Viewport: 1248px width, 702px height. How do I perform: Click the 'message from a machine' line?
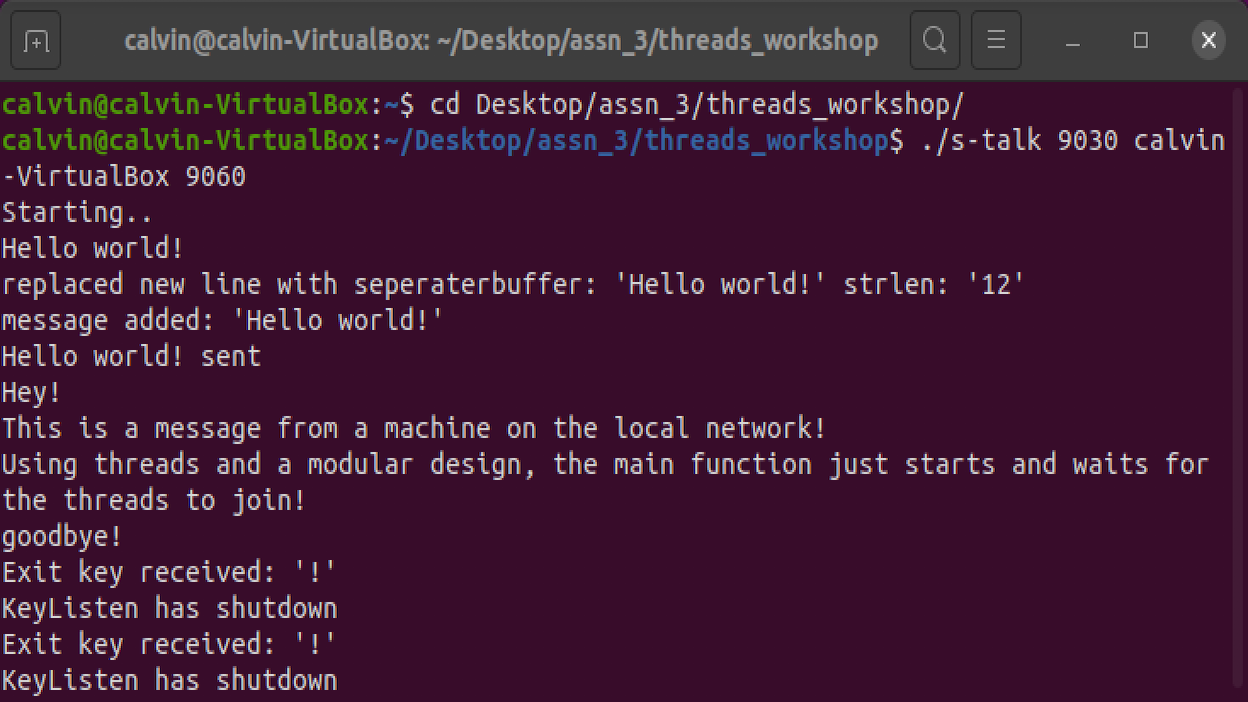[x=414, y=428]
